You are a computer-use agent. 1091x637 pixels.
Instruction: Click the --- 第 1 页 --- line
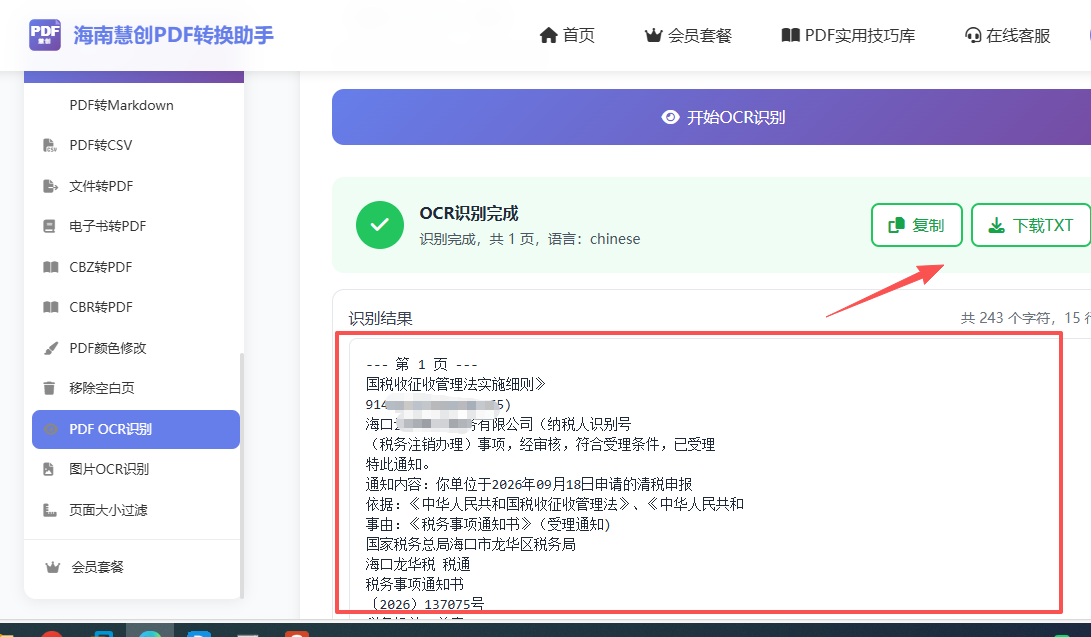click(422, 364)
